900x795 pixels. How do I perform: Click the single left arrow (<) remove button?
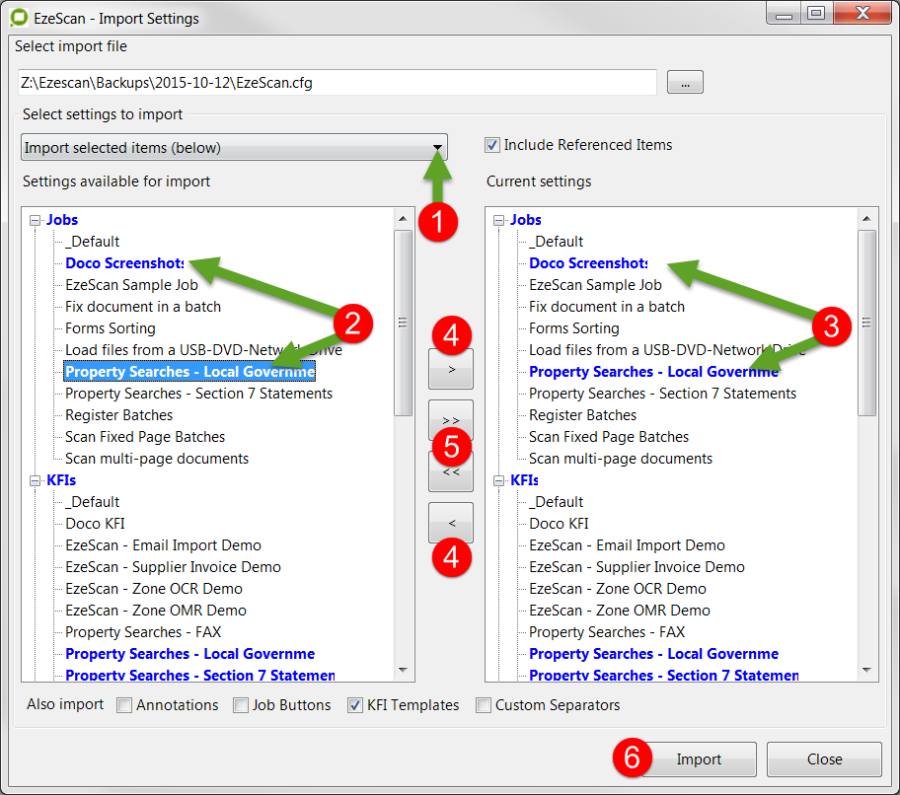tap(450, 522)
